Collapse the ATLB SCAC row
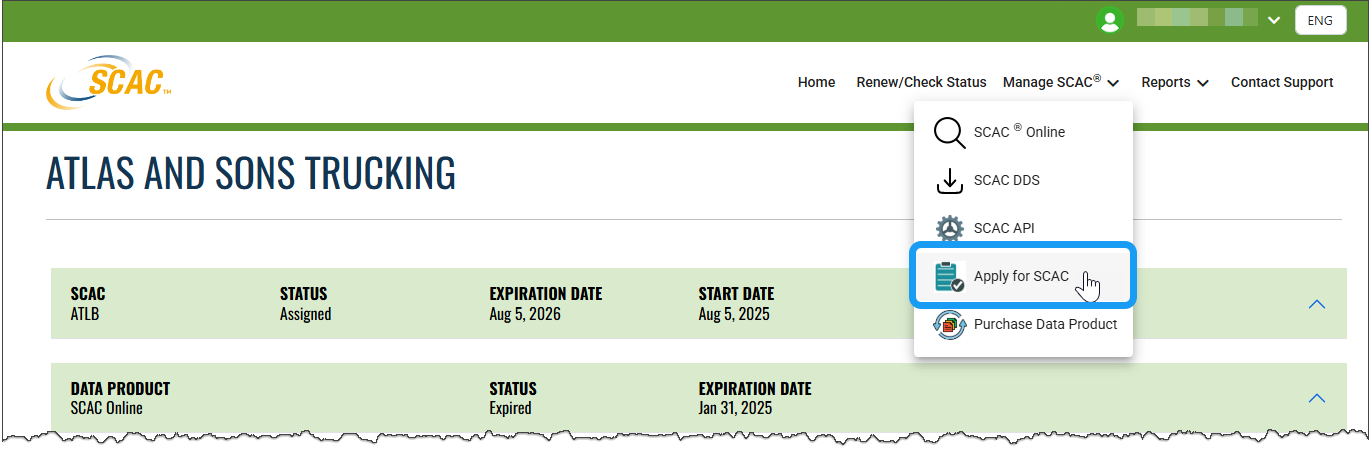This screenshot has height=451, width=1372. point(1317,304)
